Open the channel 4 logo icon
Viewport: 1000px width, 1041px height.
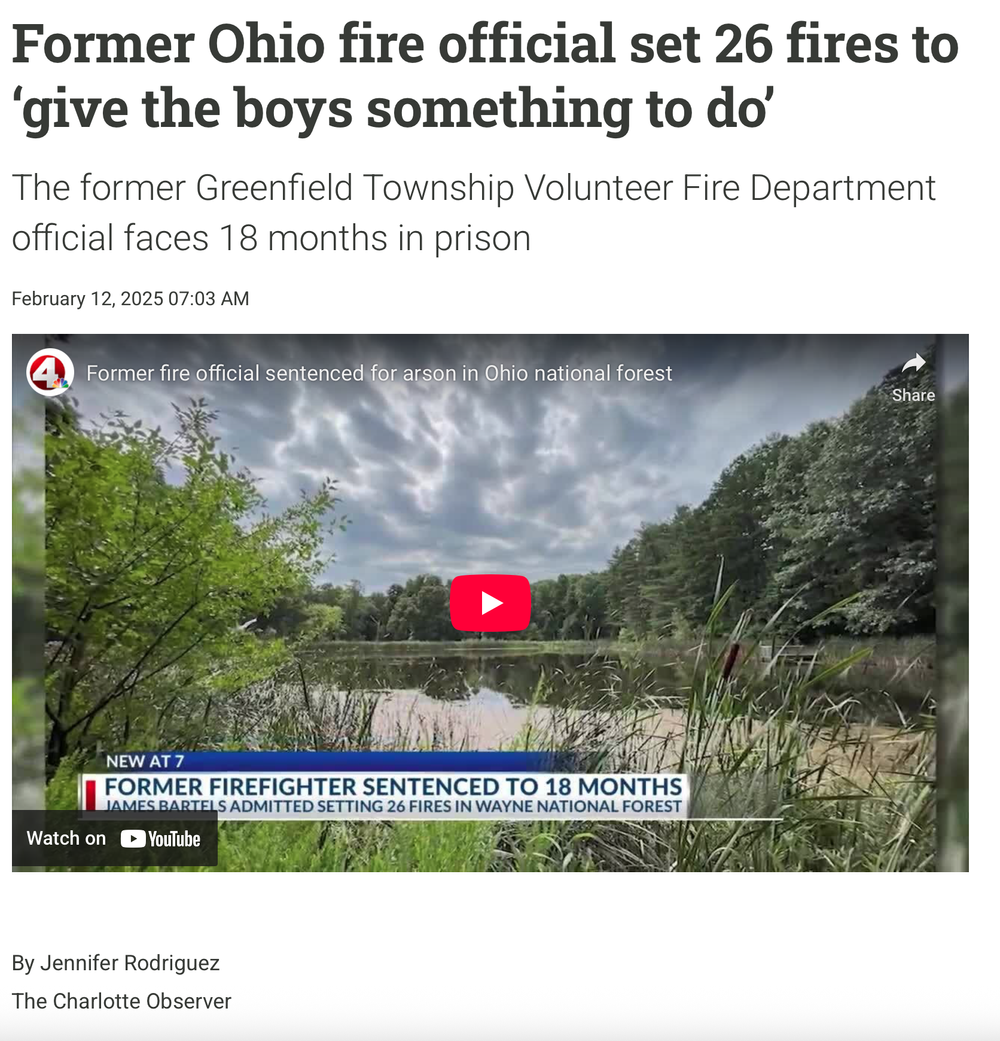click(x=50, y=372)
